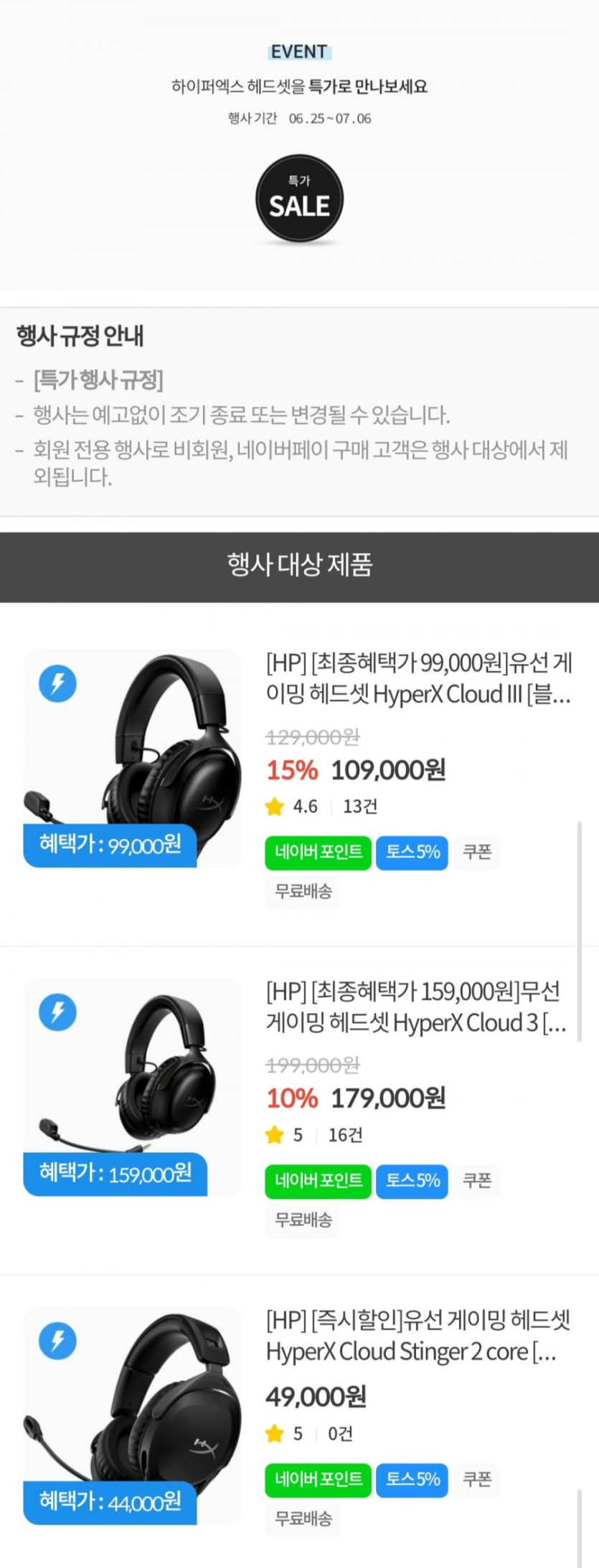
Task: Open the 즉시할인 Cloud Stinger 2 core title
Action: [x=418, y=1335]
